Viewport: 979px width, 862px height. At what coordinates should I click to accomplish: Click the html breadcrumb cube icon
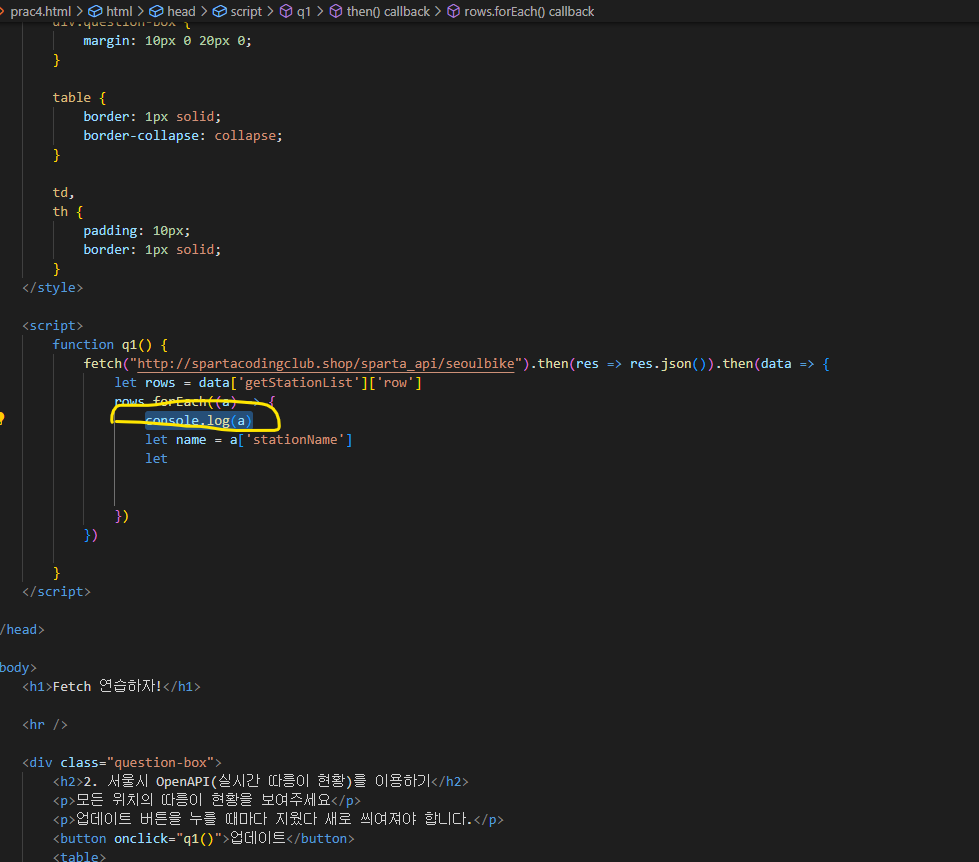[95, 11]
